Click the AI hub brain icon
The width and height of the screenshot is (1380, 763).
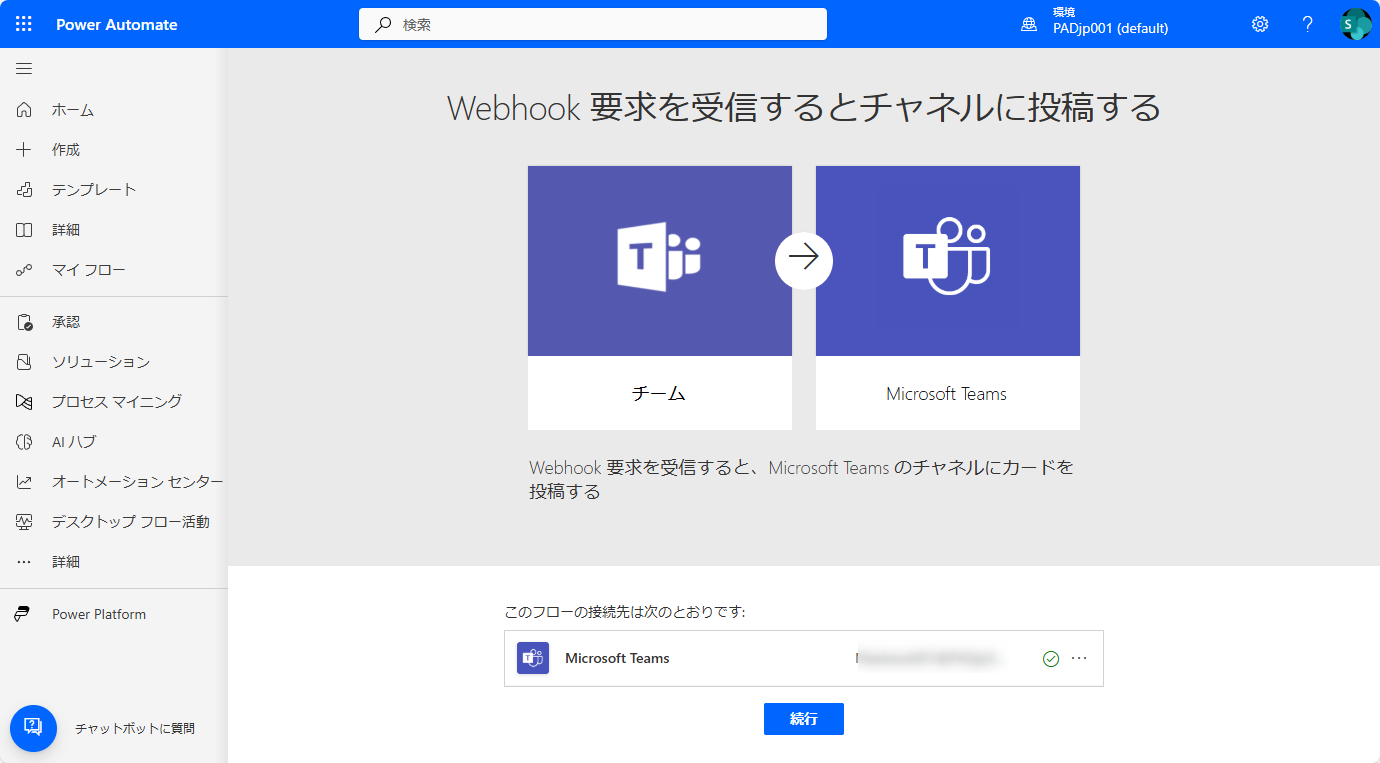24,442
